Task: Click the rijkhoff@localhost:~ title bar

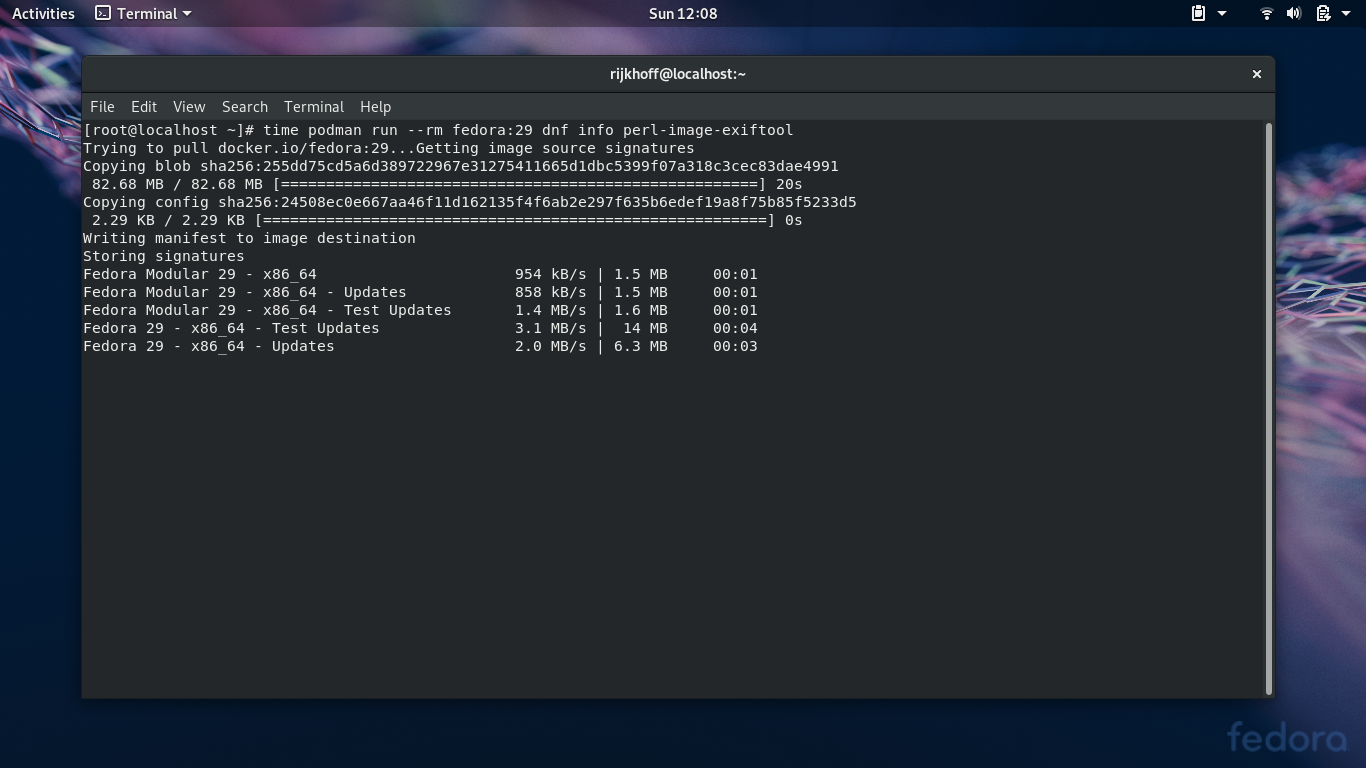Action: click(x=678, y=74)
